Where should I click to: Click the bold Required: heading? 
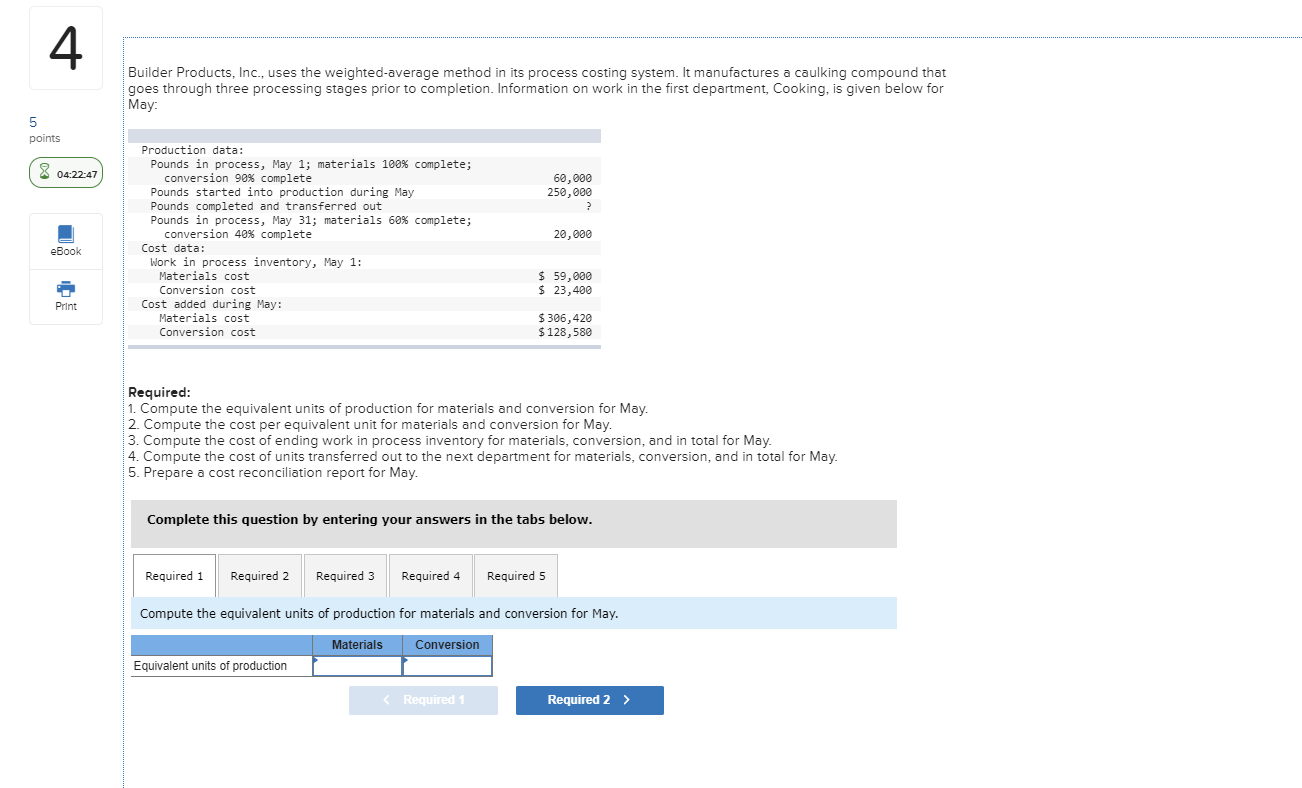(x=159, y=392)
